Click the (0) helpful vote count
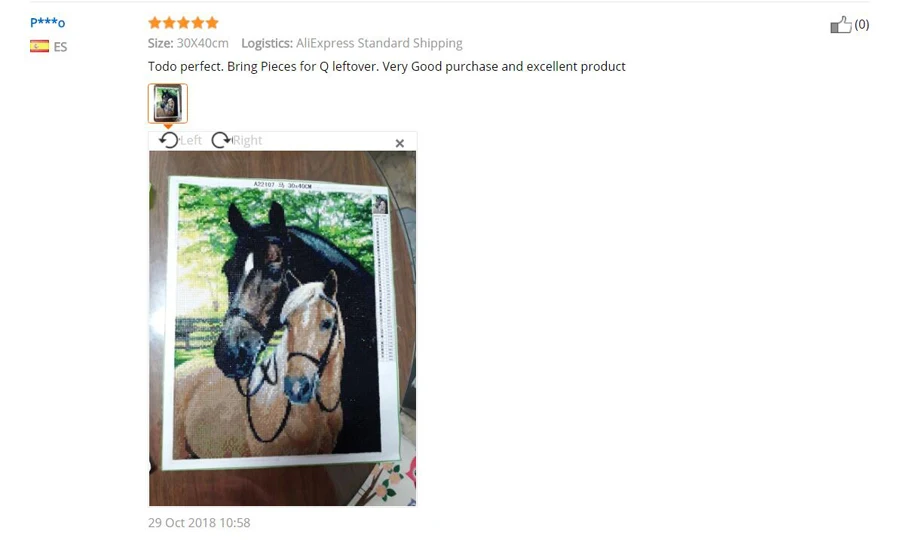The width and height of the screenshot is (900, 540). (x=862, y=25)
